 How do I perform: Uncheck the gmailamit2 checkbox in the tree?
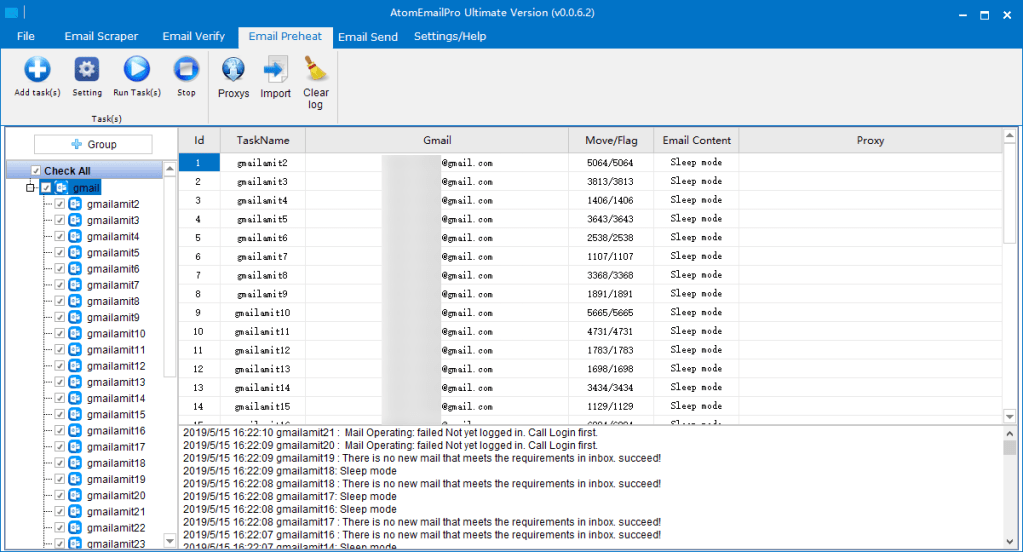click(x=60, y=204)
